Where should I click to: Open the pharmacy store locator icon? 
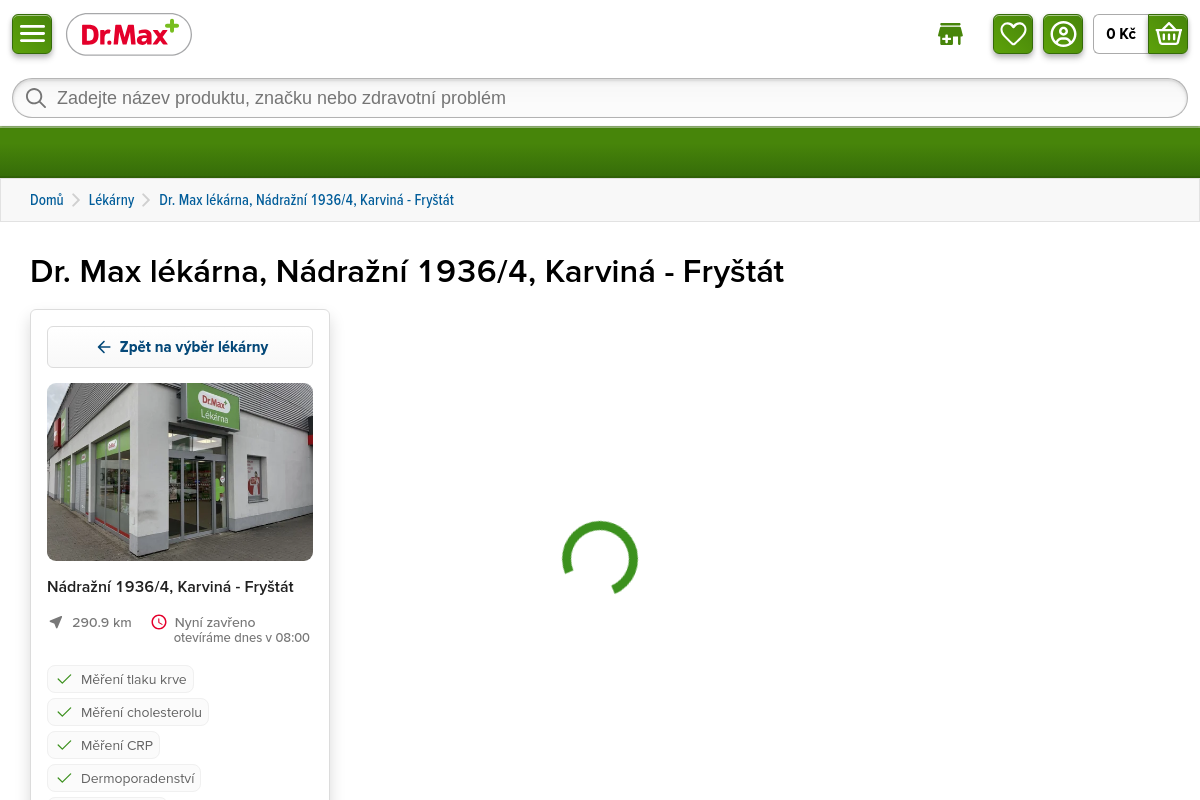pos(950,34)
